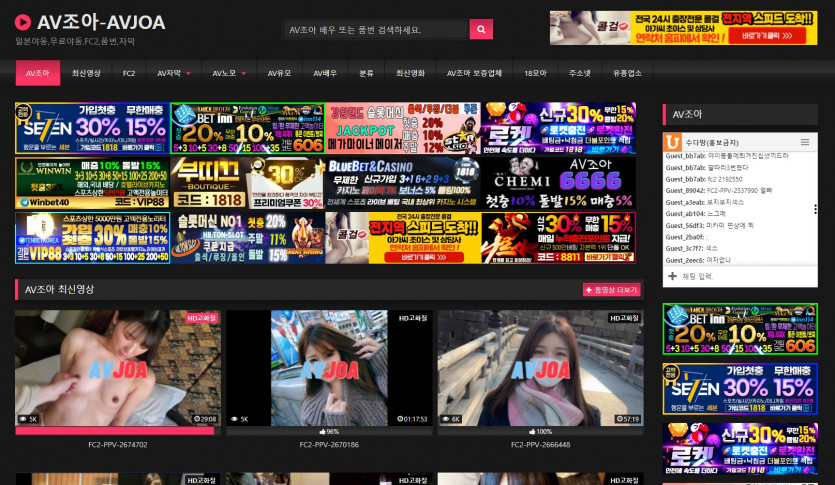
Task: Expand the AV노모 dropdown menu
Action: [x=229, y=73]
